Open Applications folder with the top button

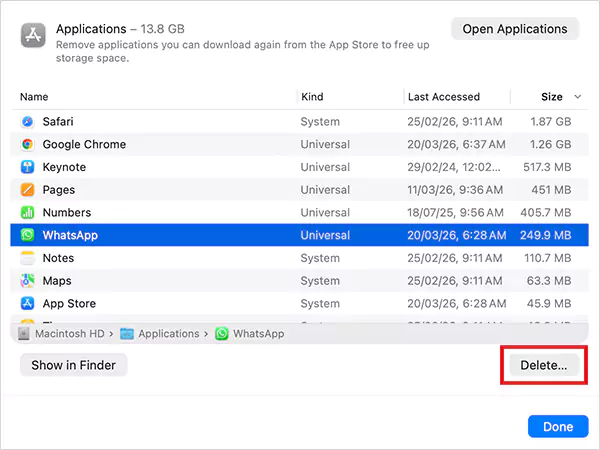[515, 29]
